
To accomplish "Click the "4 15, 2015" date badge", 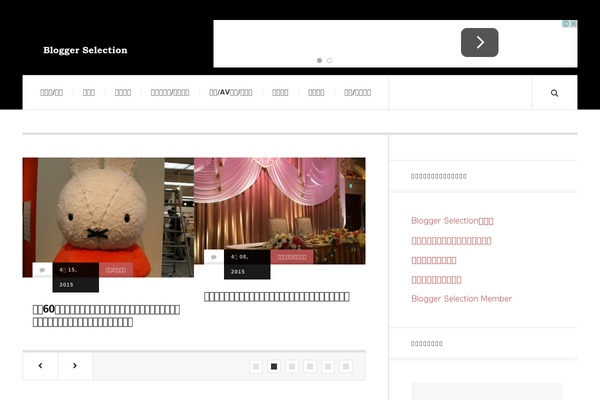I will pos(76,278).
